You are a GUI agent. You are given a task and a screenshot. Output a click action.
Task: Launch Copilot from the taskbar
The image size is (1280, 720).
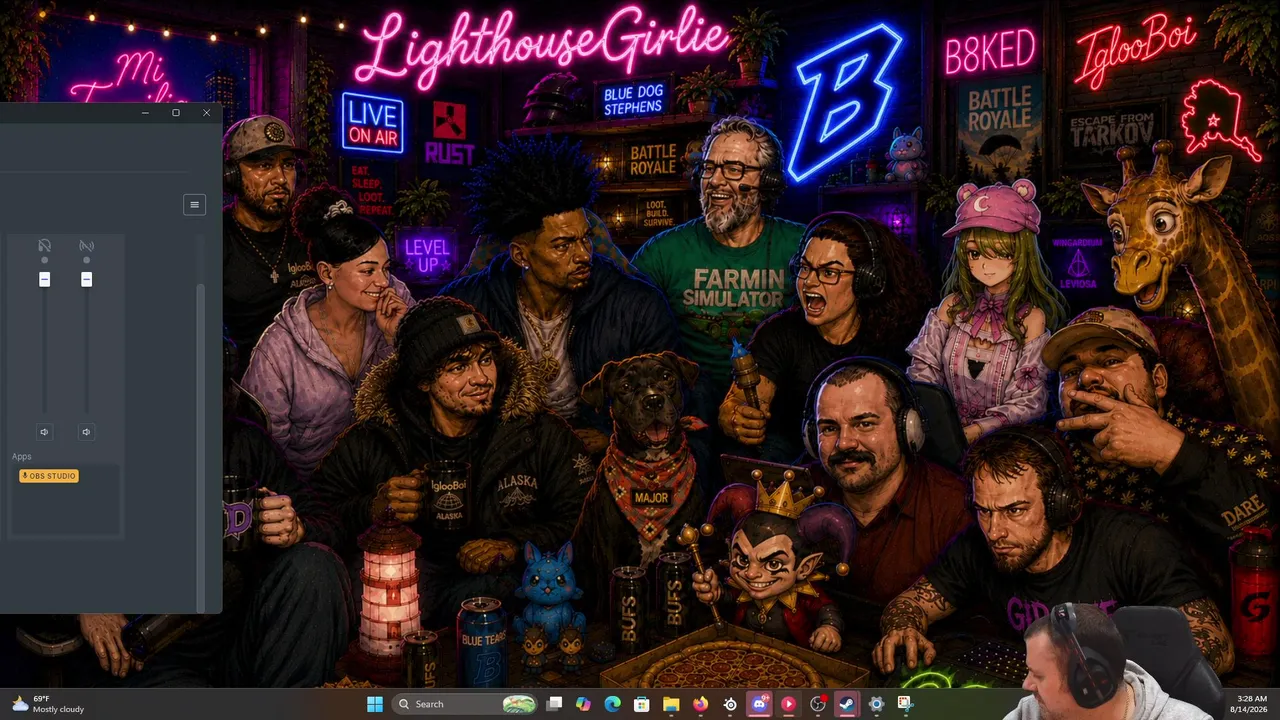[584, 704]
